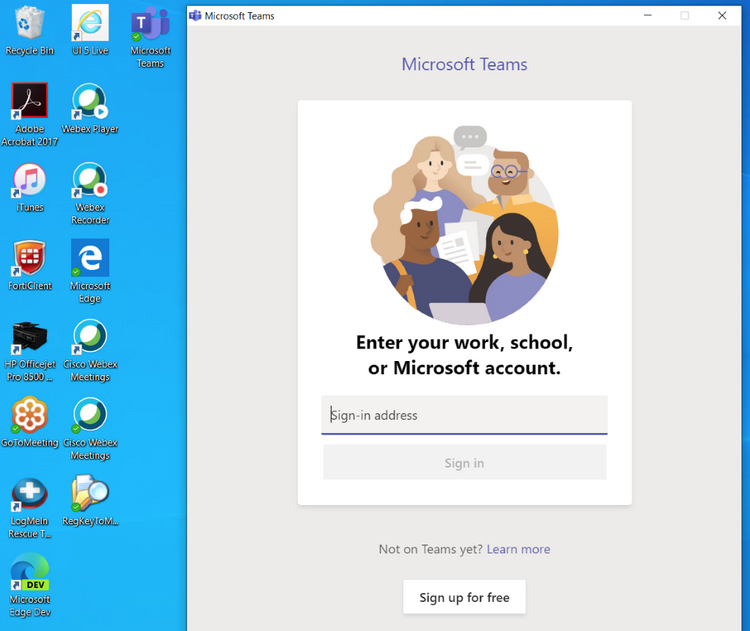Click the 'Not on Teams yet?' text

(431, 549)
